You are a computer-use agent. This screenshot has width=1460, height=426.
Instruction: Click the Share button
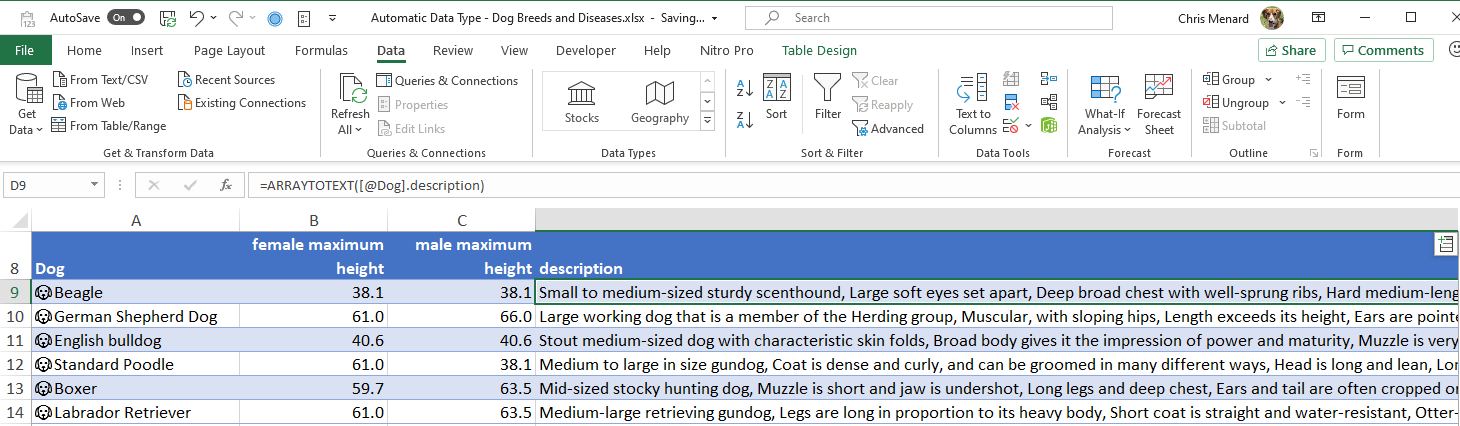tap(1291, 50)
